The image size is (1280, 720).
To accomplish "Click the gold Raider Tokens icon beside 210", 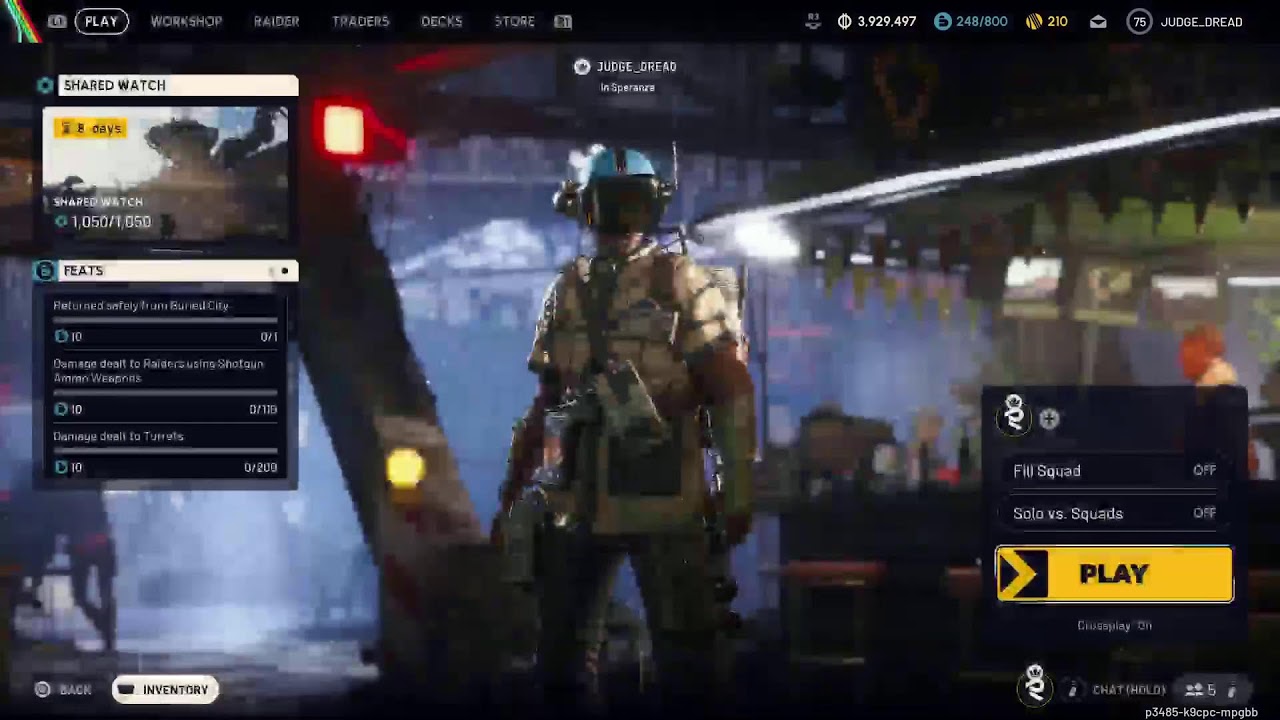I will 1034,21.
